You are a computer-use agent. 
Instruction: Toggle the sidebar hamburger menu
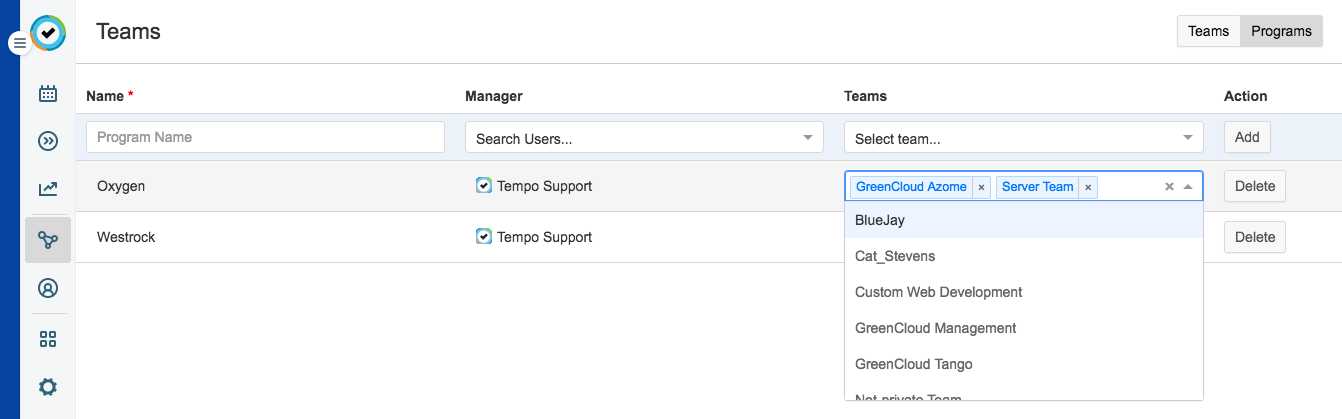[19, 43]
